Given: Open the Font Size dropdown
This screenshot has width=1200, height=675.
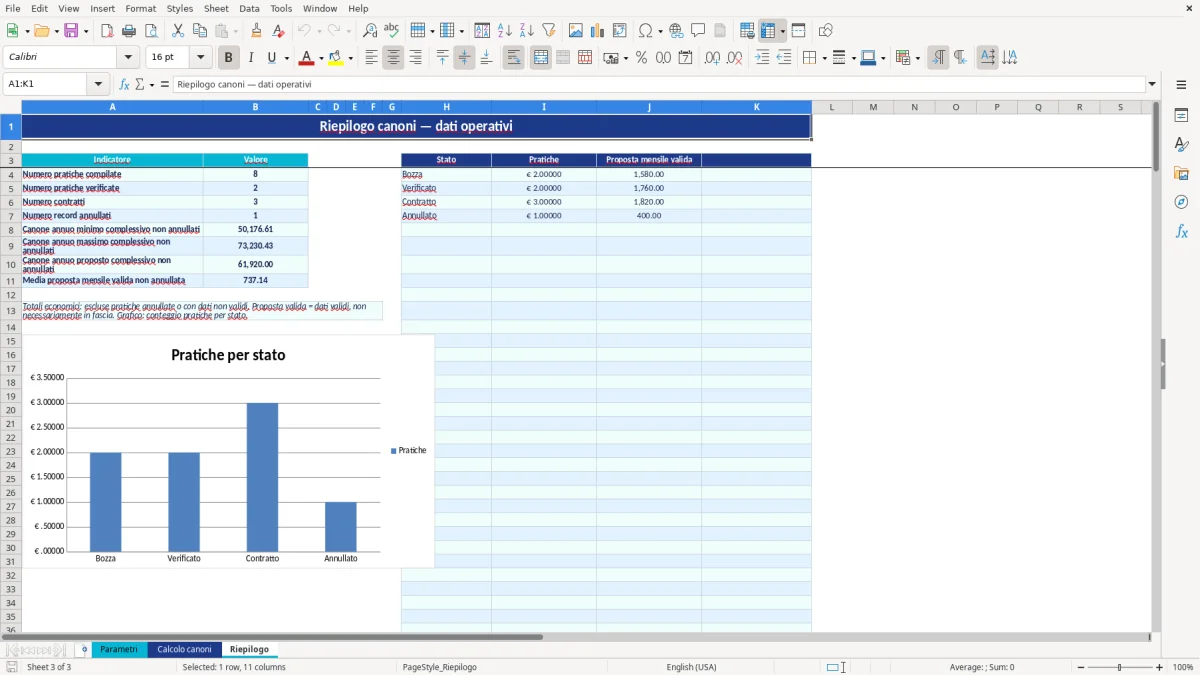Looking at the screenshot, I should click(200, 58).
